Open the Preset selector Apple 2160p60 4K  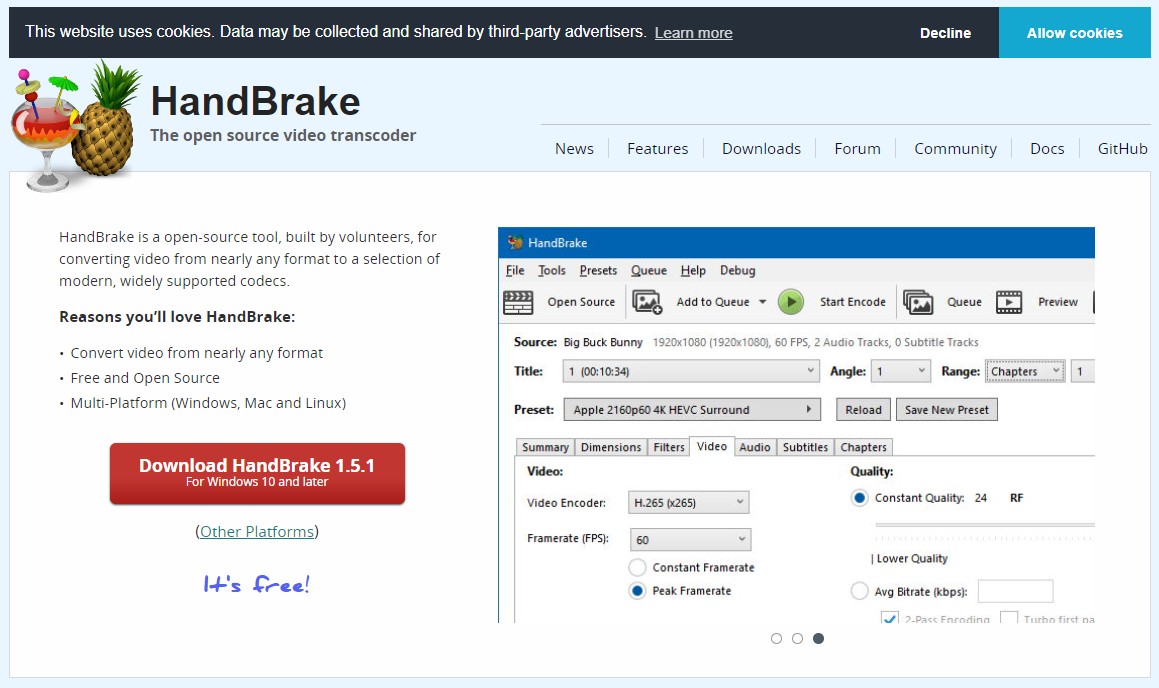pos(692,409)
